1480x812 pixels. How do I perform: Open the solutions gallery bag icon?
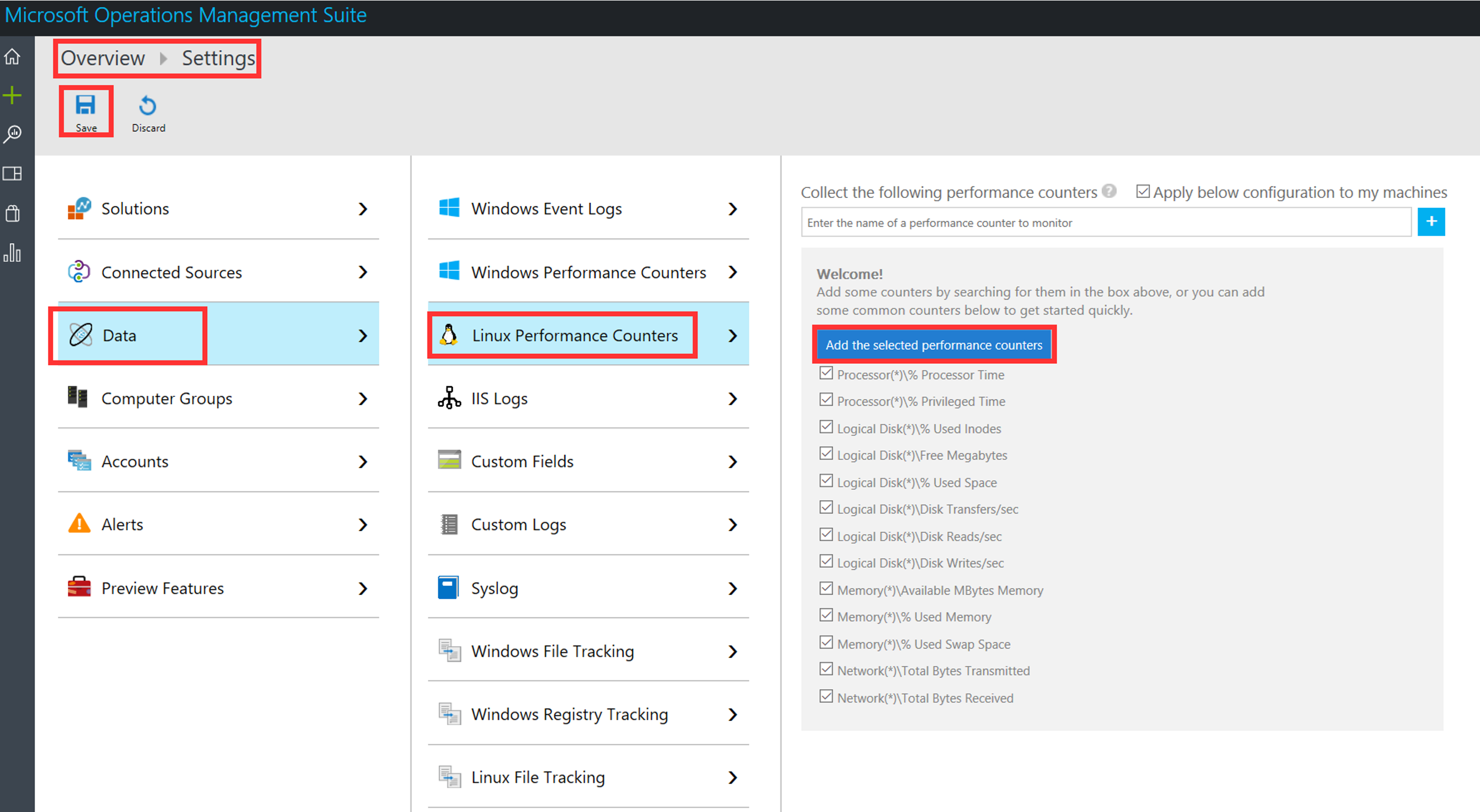(x=13, y=213)
